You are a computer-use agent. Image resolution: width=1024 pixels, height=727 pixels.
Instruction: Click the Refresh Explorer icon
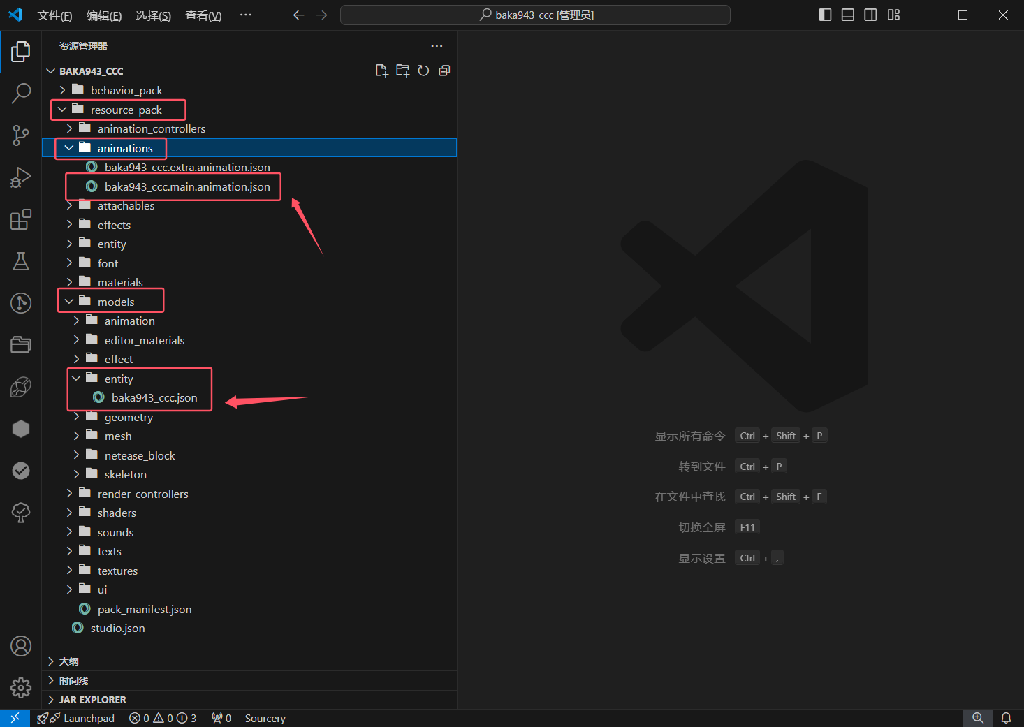pos(423,71)
